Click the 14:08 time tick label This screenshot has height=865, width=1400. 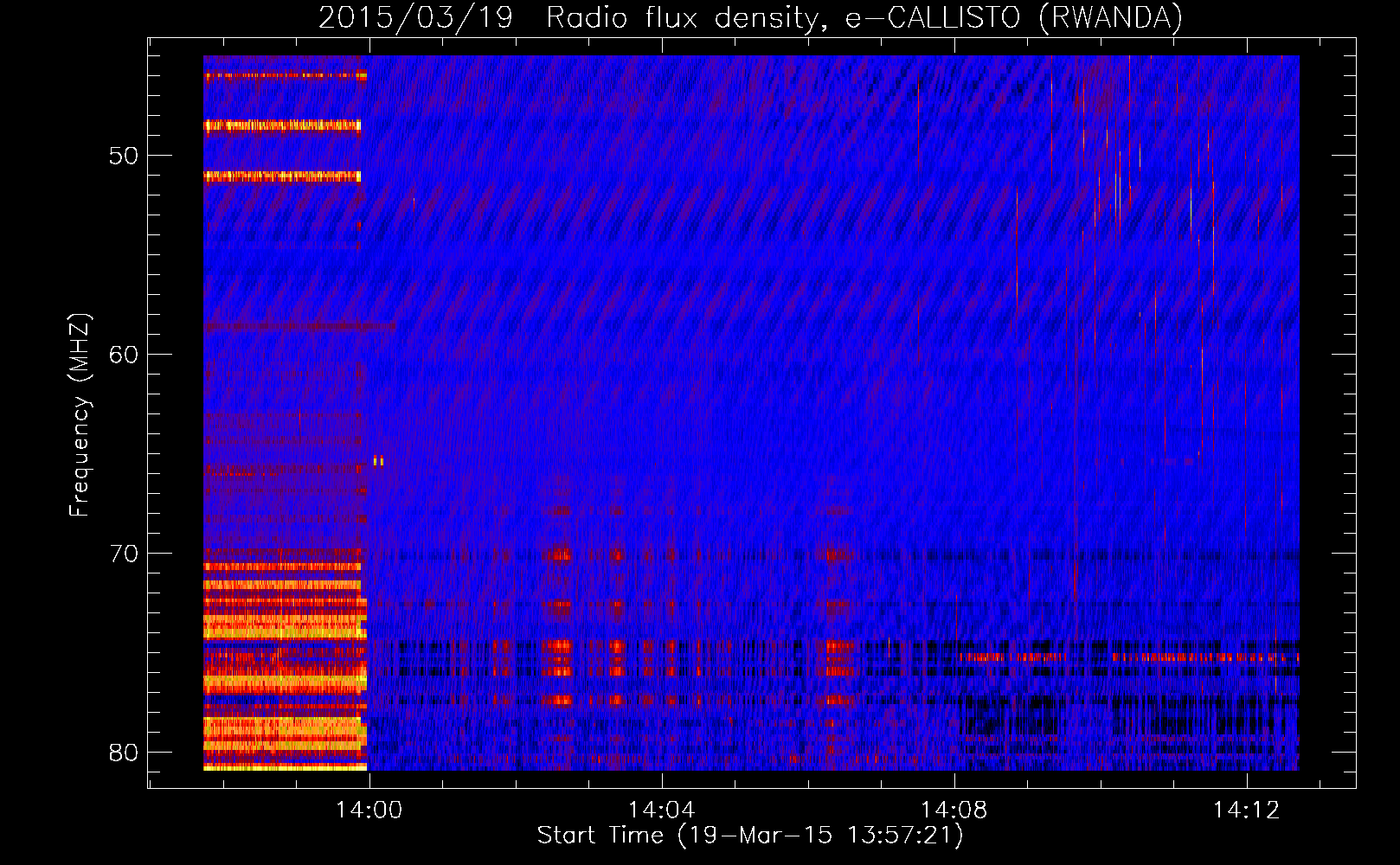click(954, 811)
